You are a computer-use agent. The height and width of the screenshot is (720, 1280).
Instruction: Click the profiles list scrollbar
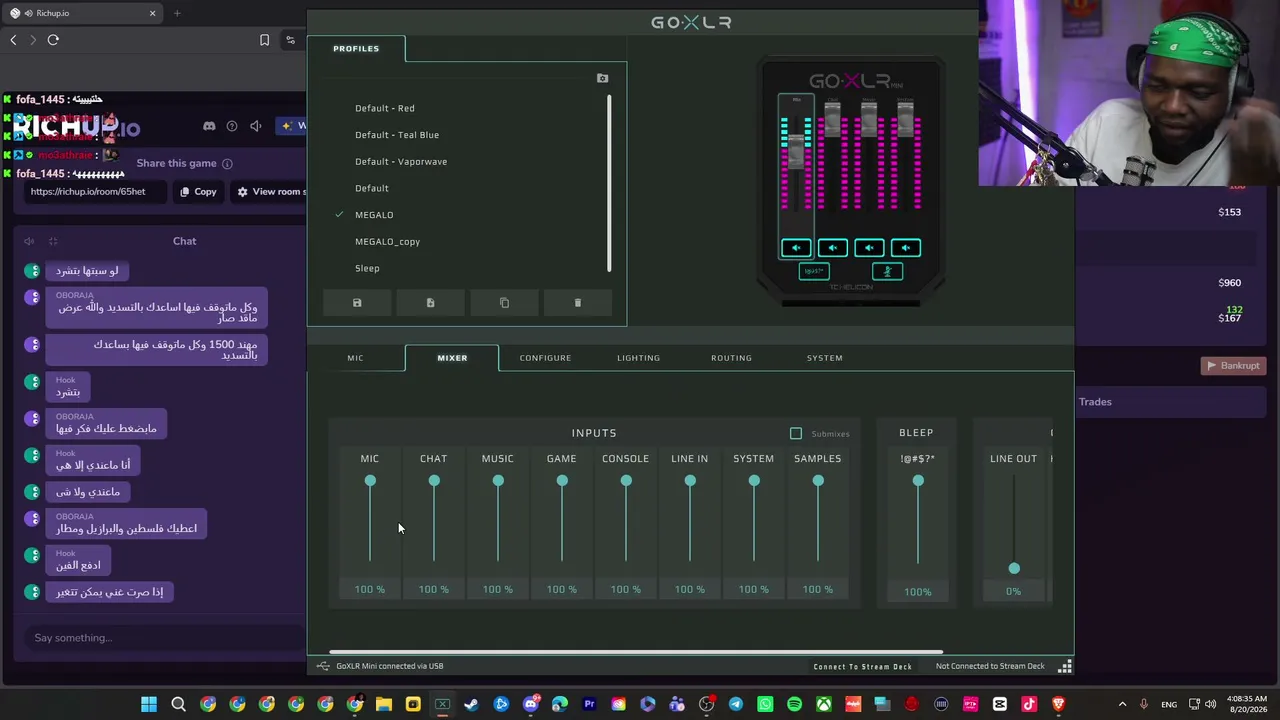[608, 183]
